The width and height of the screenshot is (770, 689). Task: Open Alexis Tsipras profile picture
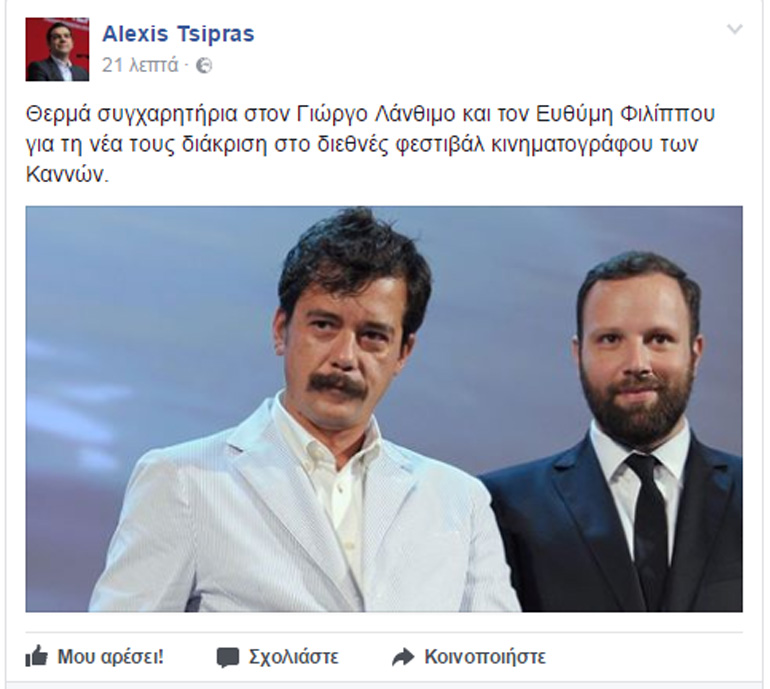[x=57, y=49]
